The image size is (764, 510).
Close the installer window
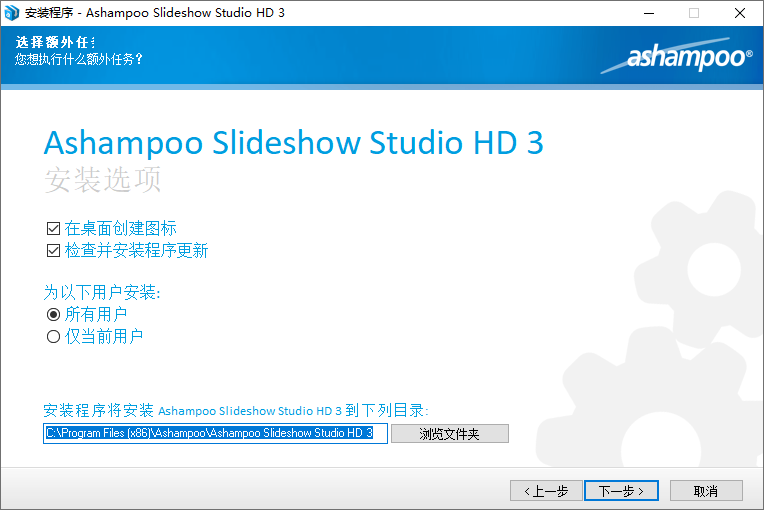pyautogui.click(x=740, y=13)
